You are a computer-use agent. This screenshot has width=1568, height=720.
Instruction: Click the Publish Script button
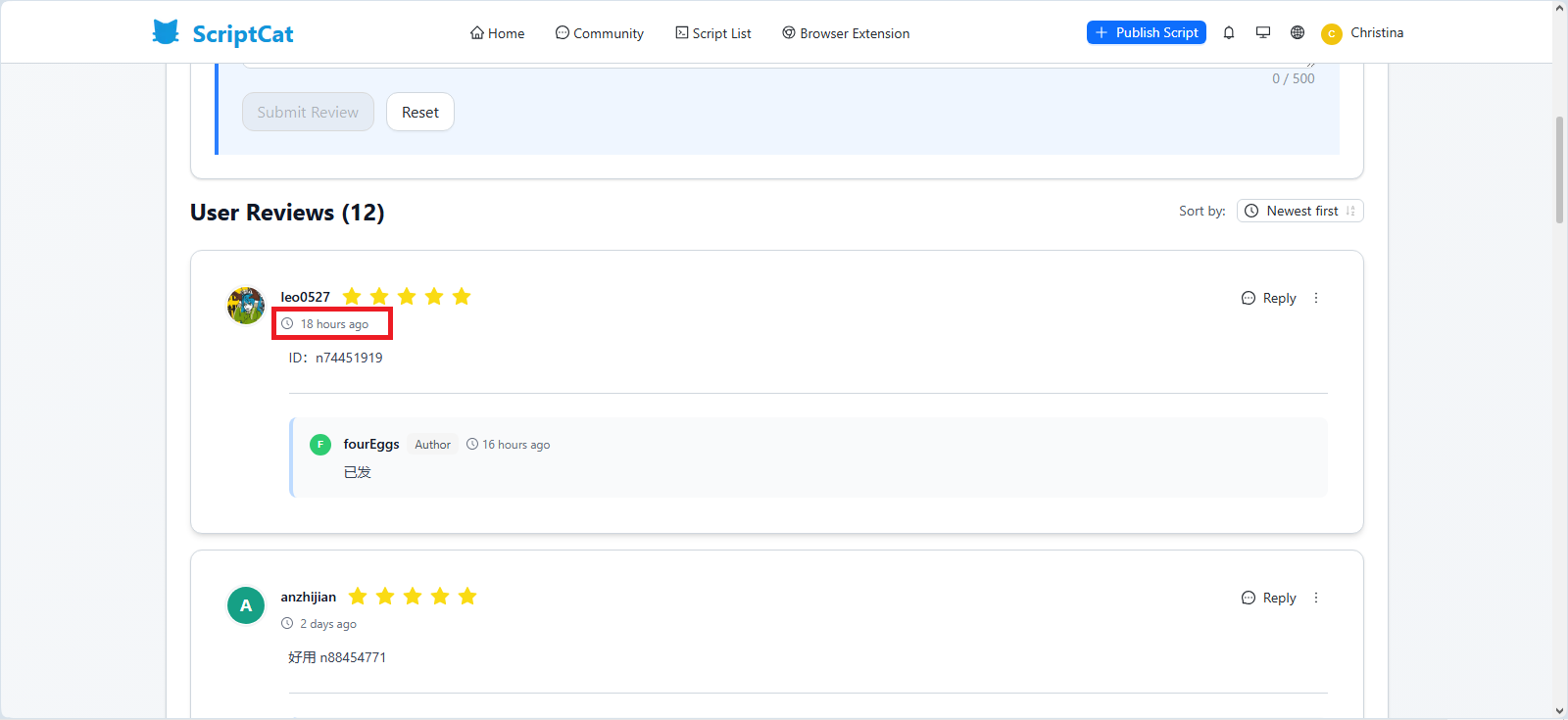(1146, 32)
